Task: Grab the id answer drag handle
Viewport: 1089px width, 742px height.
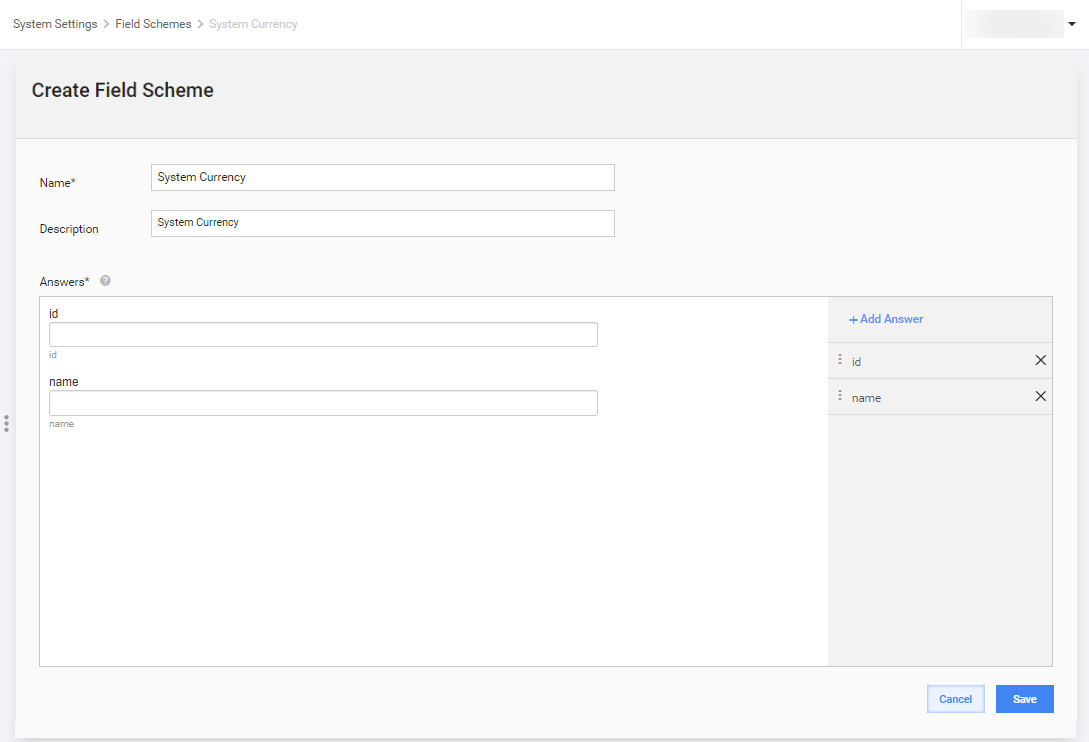Action: point(840,359)
